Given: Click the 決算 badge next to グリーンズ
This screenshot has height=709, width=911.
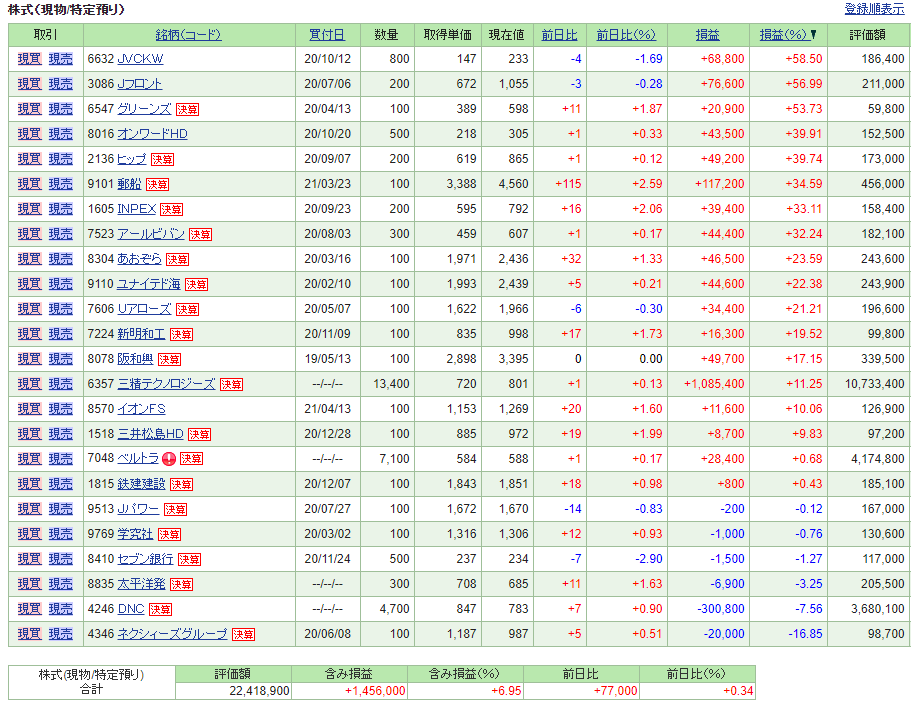Looking at the screenshot, I should pos(188,109).
